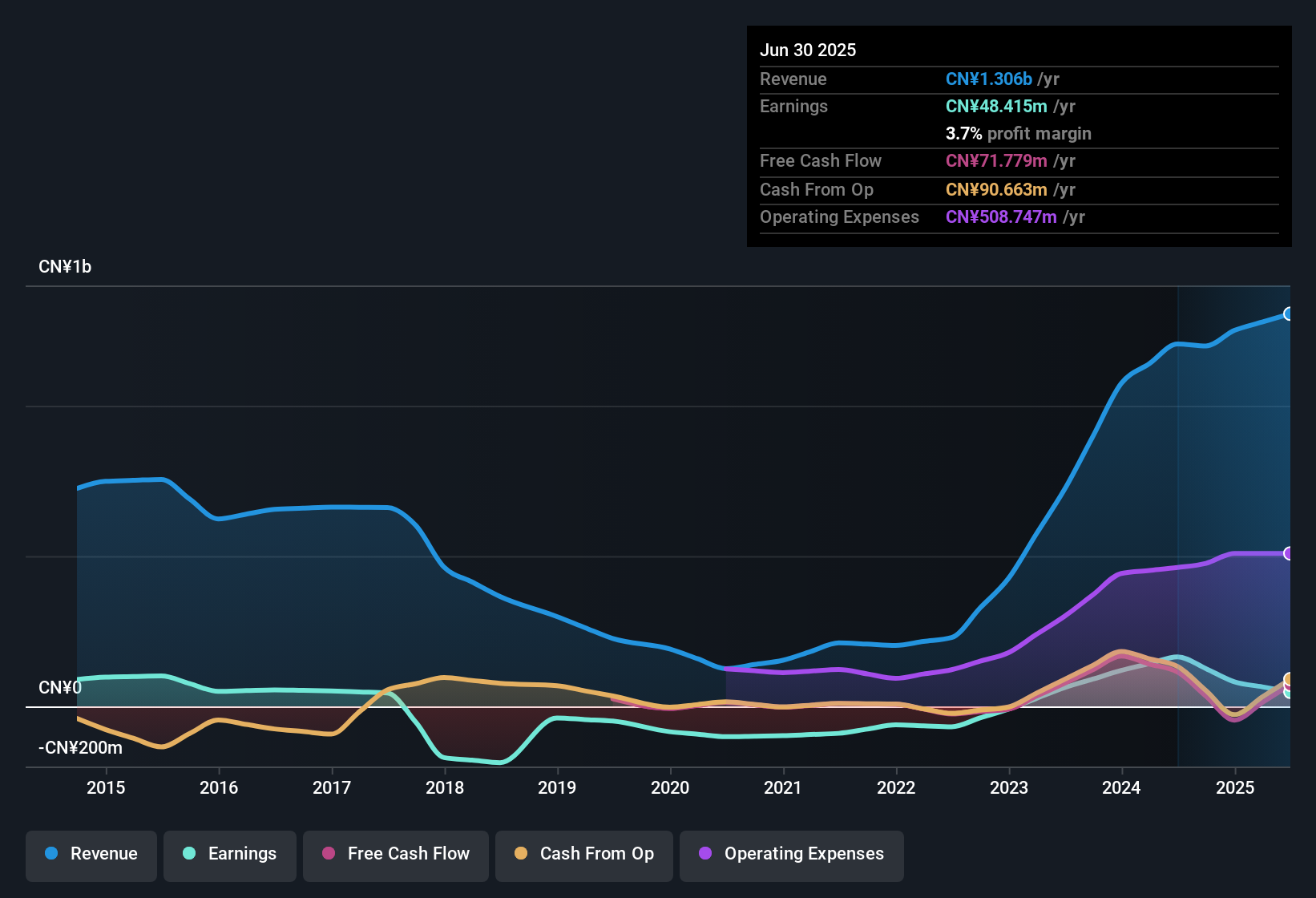Click the teal Earnings dot icon
The image size is (1316, 898).
tap(189, 854)
